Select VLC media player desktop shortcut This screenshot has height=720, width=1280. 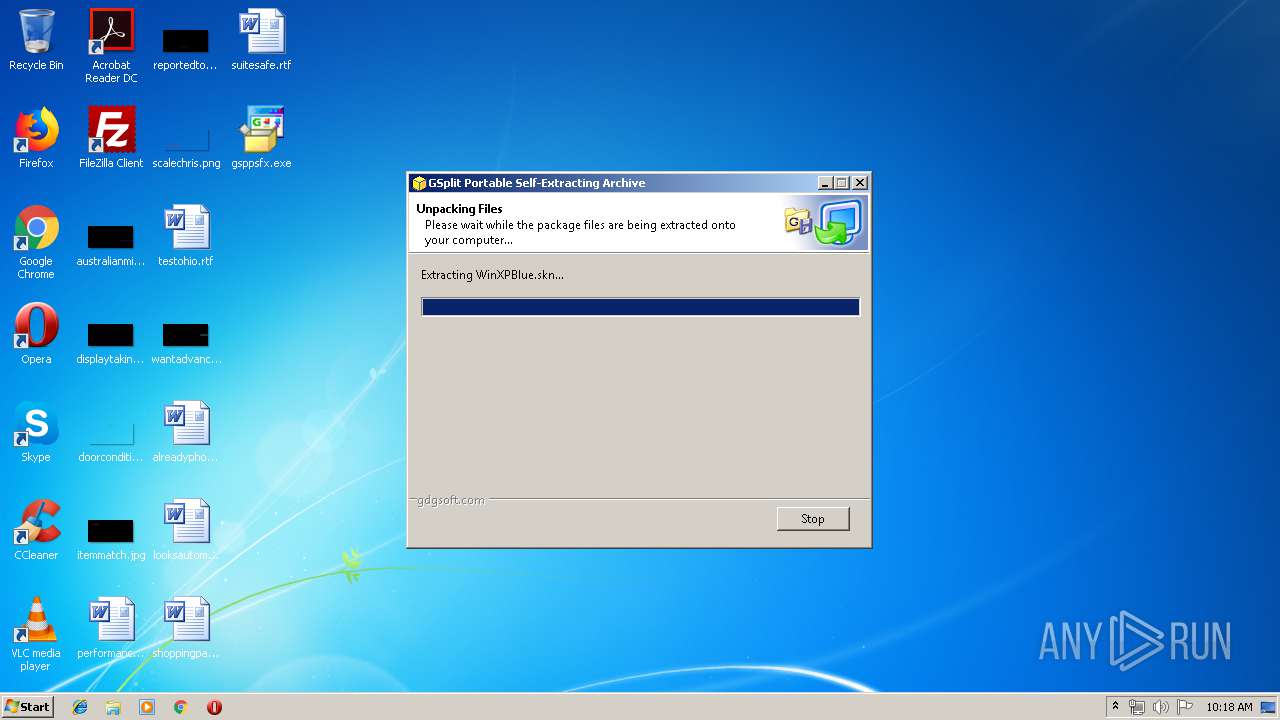(36, 635)
